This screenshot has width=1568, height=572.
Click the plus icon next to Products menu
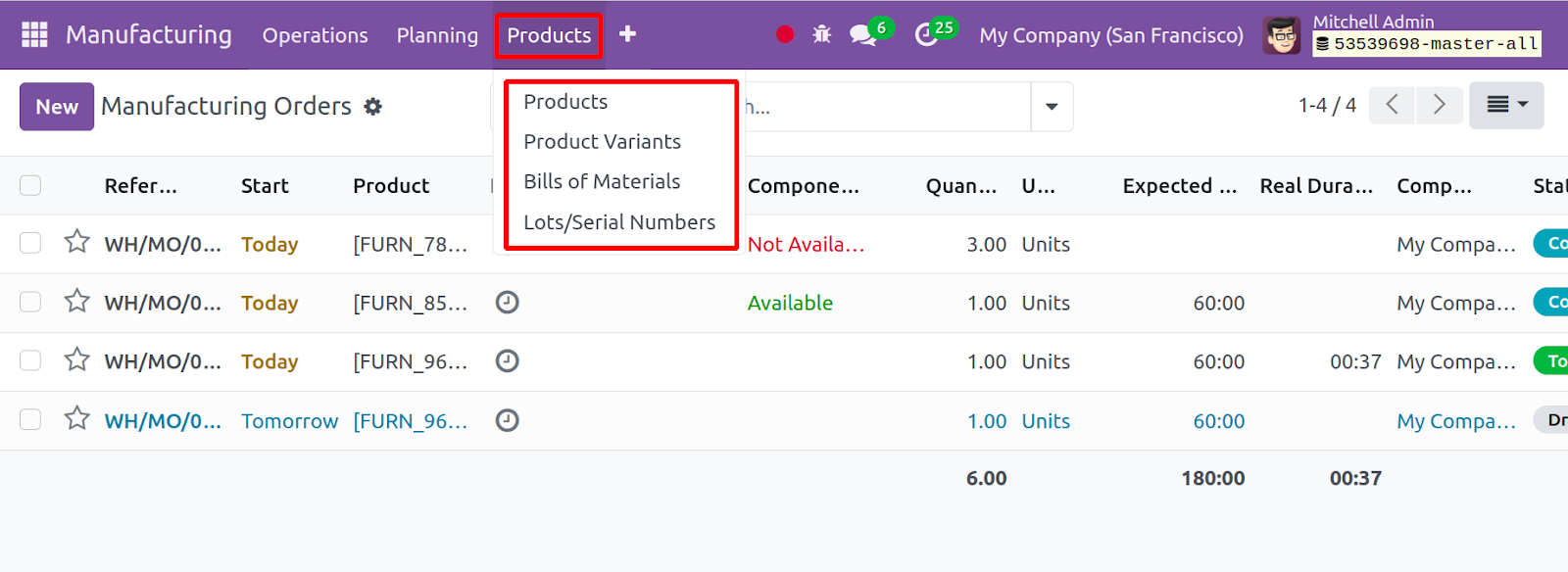coord(627,34)
